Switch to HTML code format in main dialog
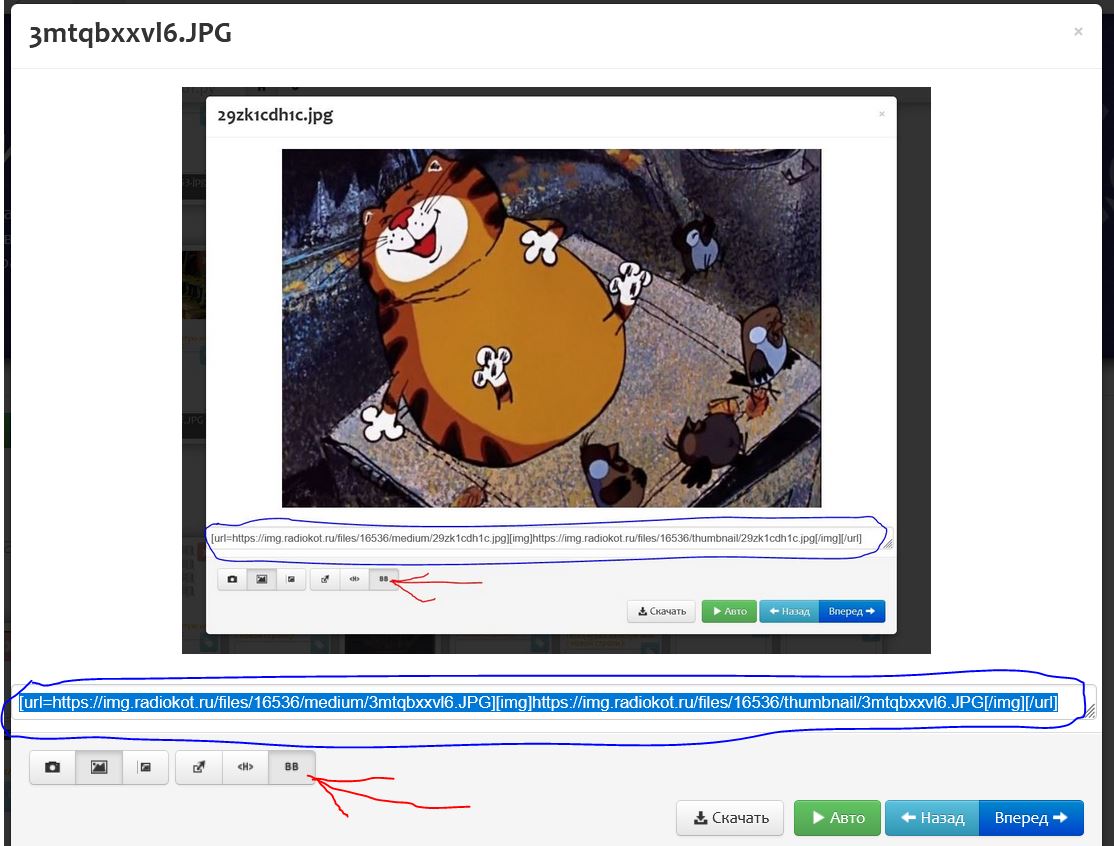 click(245, 767)
